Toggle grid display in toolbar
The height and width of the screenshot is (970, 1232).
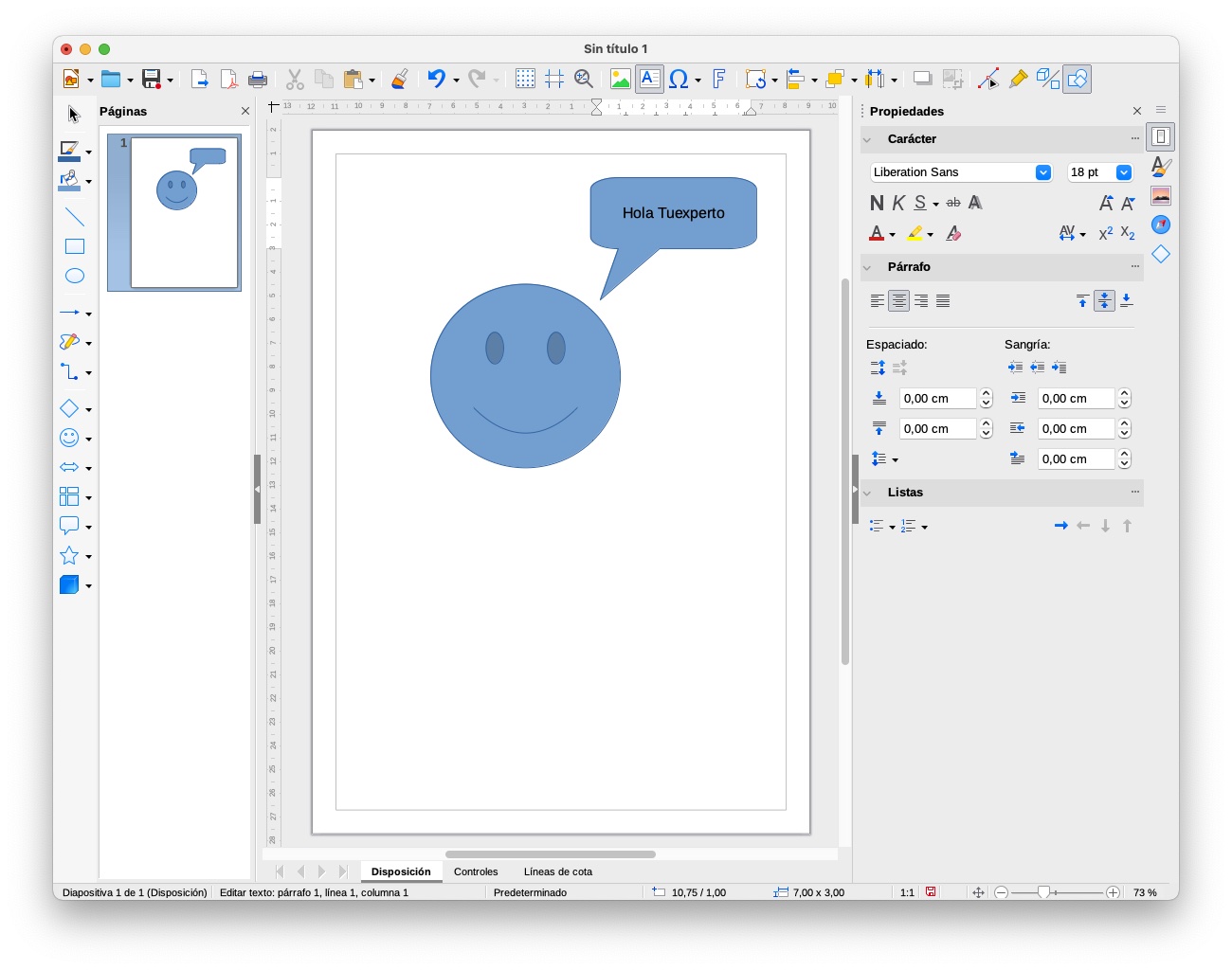[x=525, y=80]
